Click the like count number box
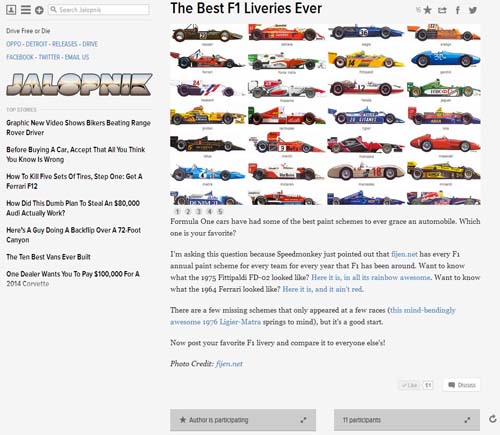 click(x=428, y=385)
